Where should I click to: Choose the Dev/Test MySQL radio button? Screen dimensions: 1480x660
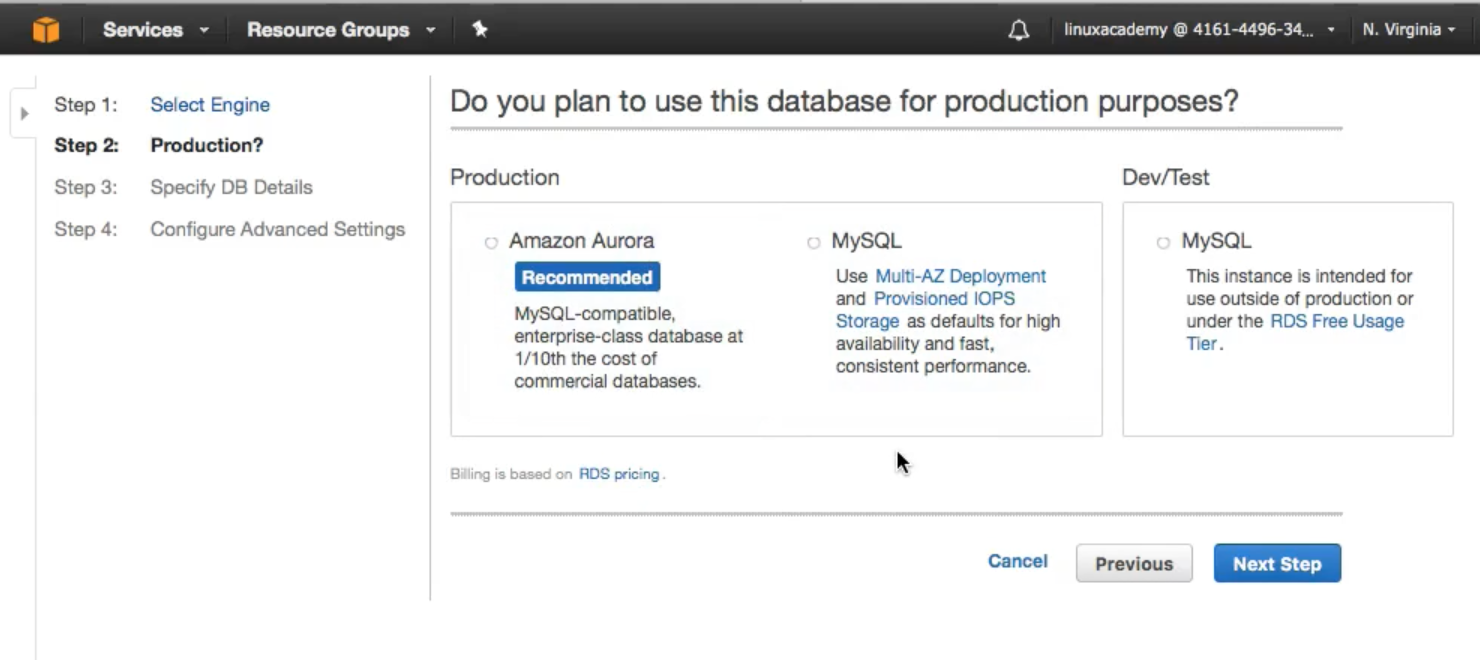coord(1163,243)
